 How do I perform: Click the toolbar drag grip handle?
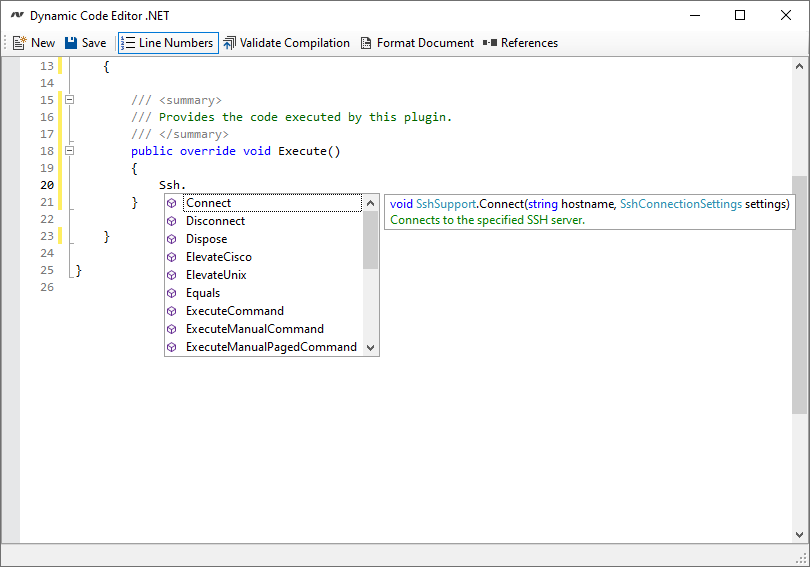[x=6, y=43]
